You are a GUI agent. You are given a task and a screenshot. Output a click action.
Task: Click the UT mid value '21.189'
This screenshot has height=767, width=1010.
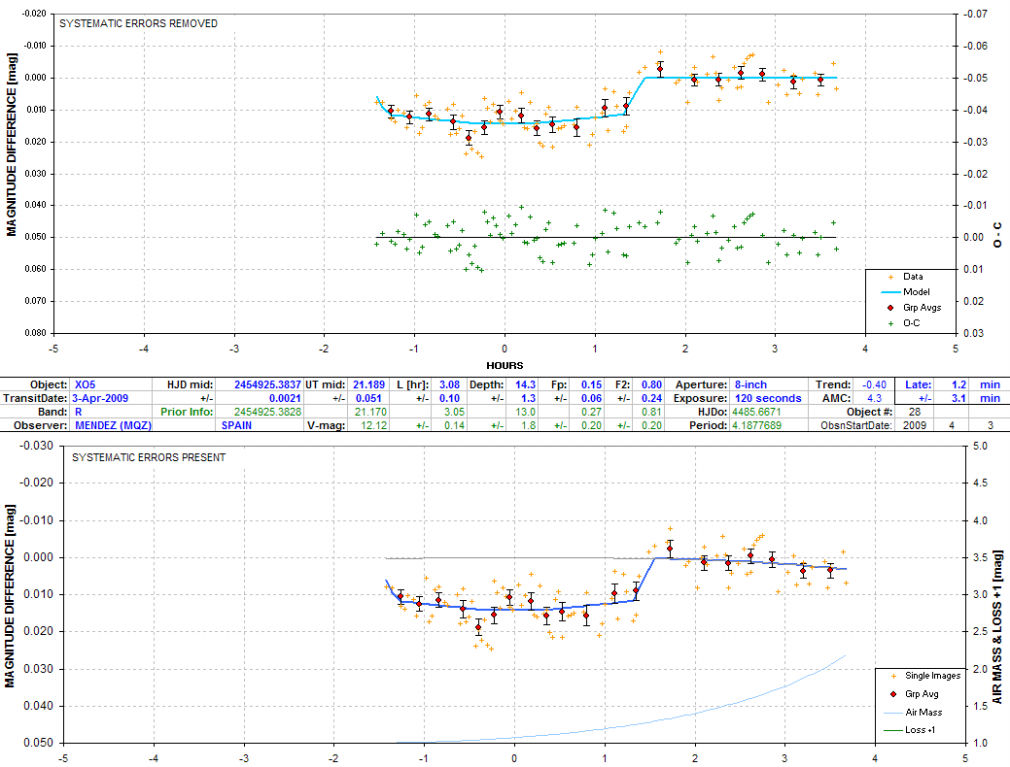coord(369,384)
